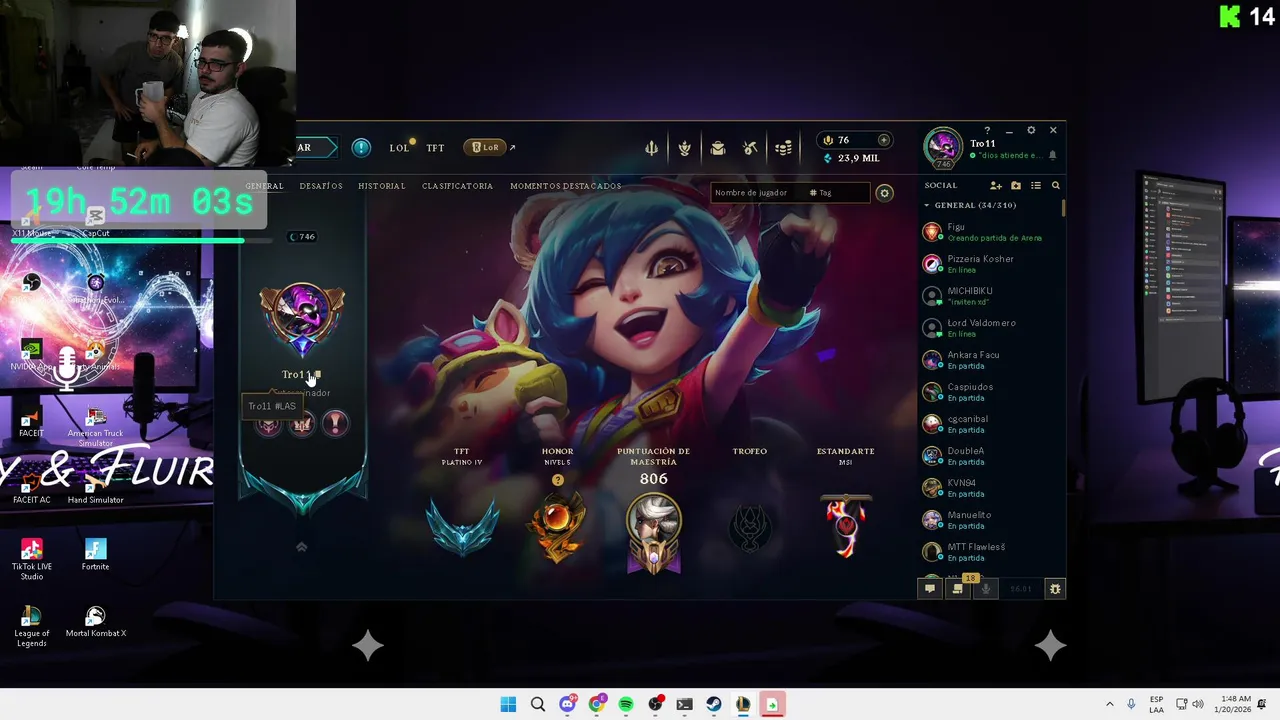Switch to the CLASIFICATORIA tab
1280x720 pixels.
457,186
